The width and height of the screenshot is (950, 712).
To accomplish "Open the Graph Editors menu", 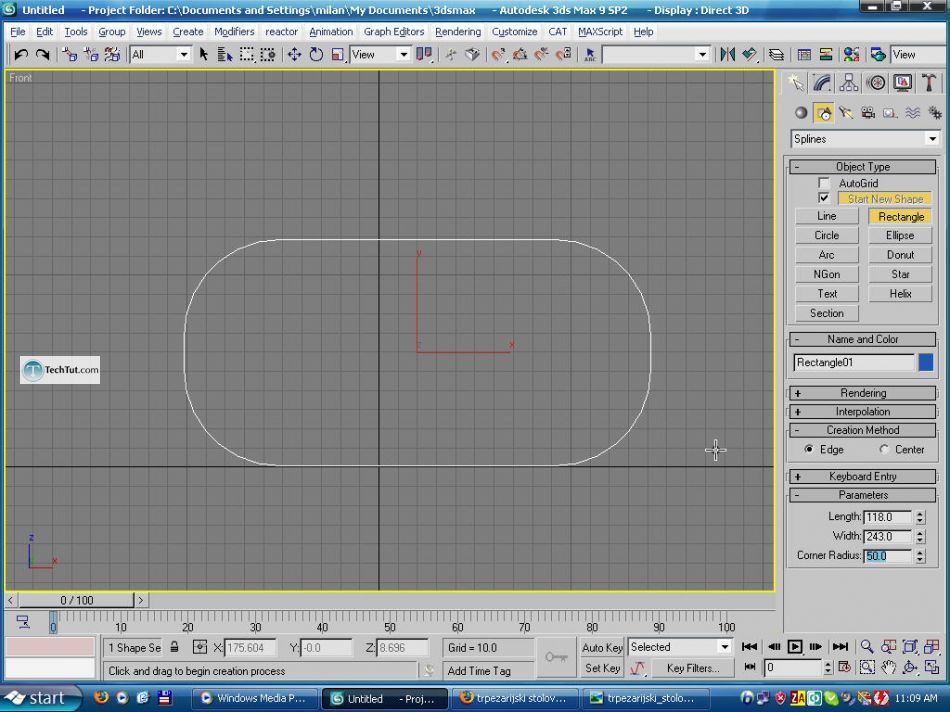I will pos(394,32).
